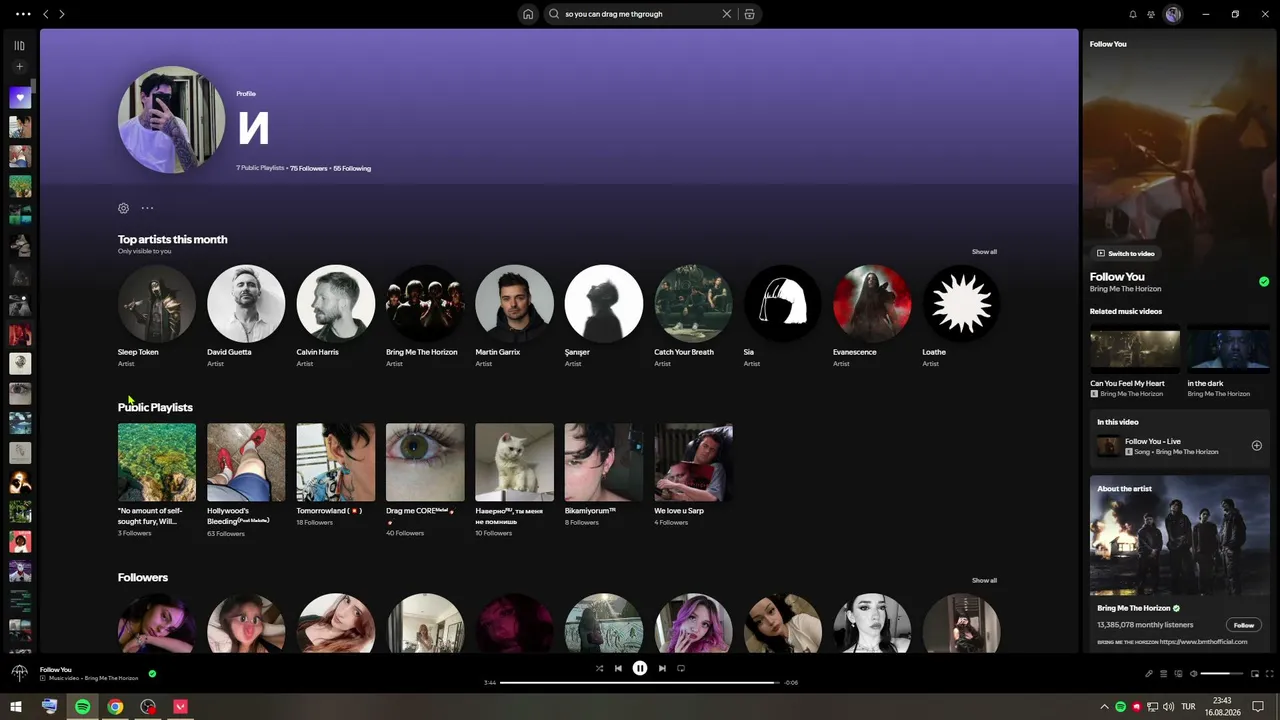Open Sleep Token artist page
The height and width of the screenshot is (720, 1280).
(157, 317)
